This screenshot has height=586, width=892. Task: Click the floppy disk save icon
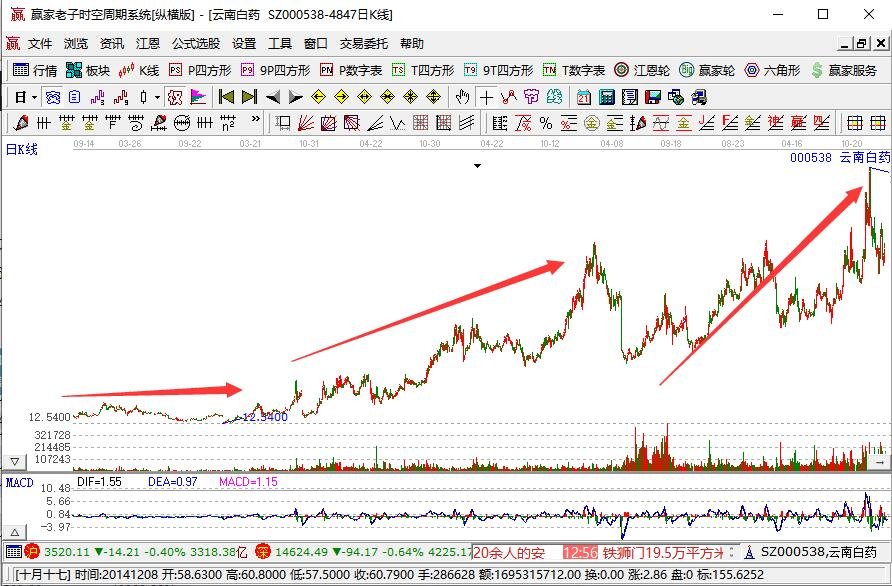[653, 97]
